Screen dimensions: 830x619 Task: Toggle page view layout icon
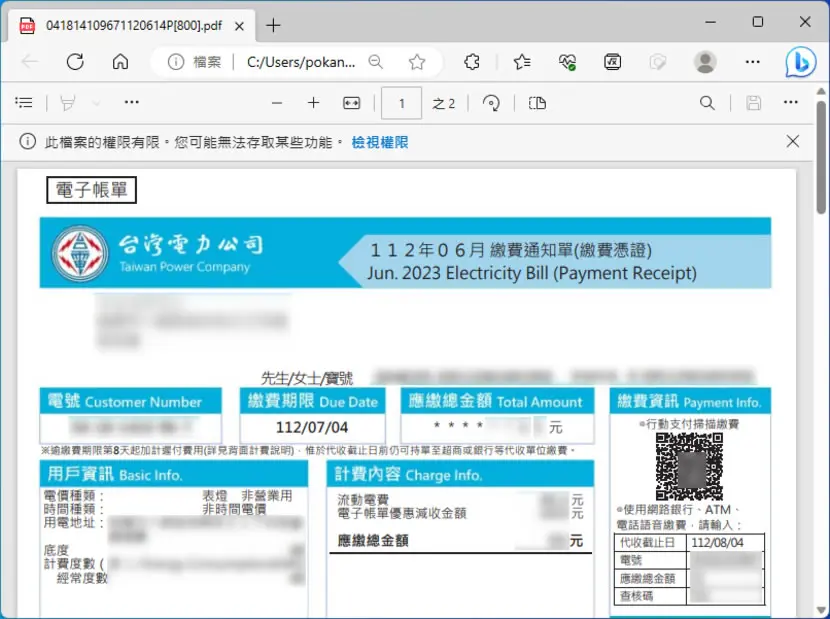[537, 103]
